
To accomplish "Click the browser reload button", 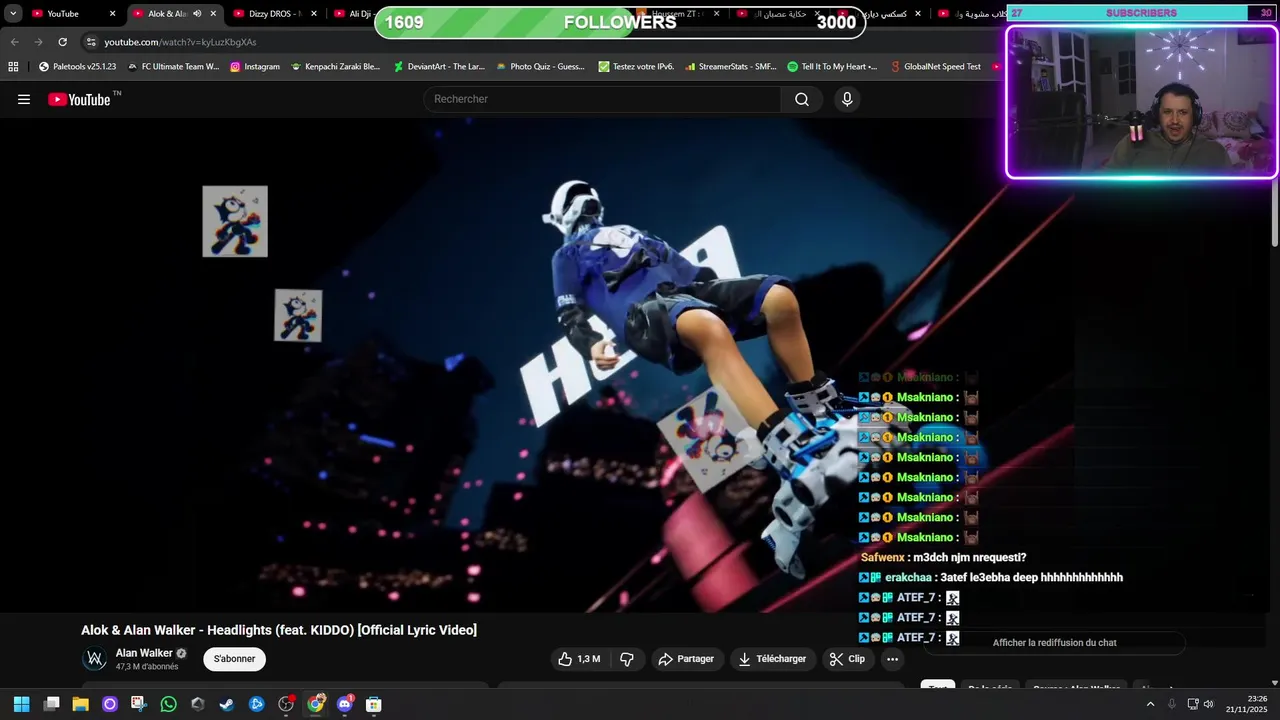I will click(x=62, y=42).
